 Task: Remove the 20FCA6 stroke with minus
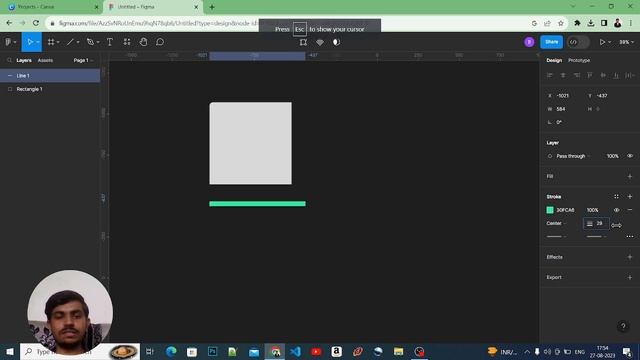point(630,210)
